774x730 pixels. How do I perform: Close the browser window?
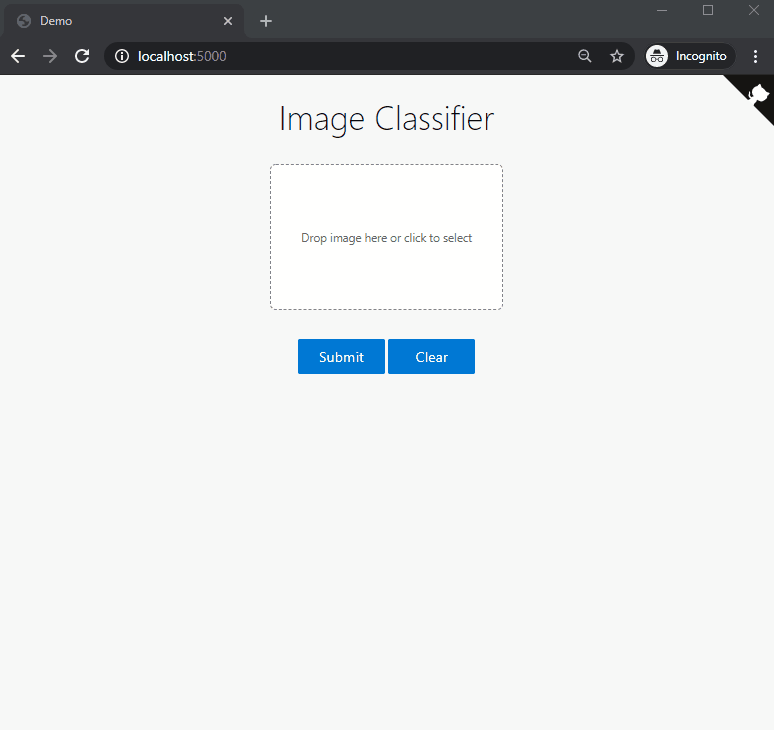[754, 10]
